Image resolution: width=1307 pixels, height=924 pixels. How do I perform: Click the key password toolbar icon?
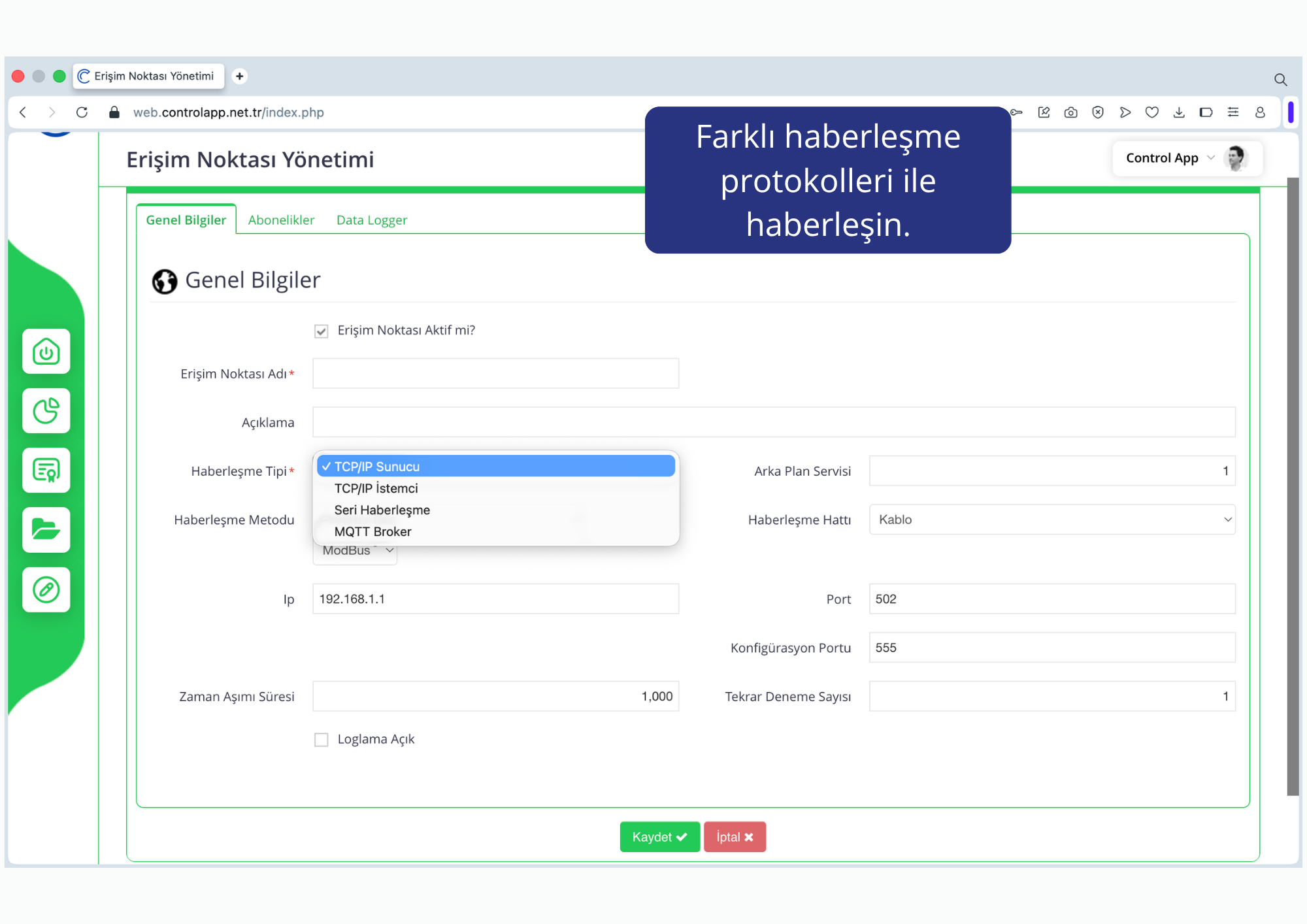pos(1017,112)
